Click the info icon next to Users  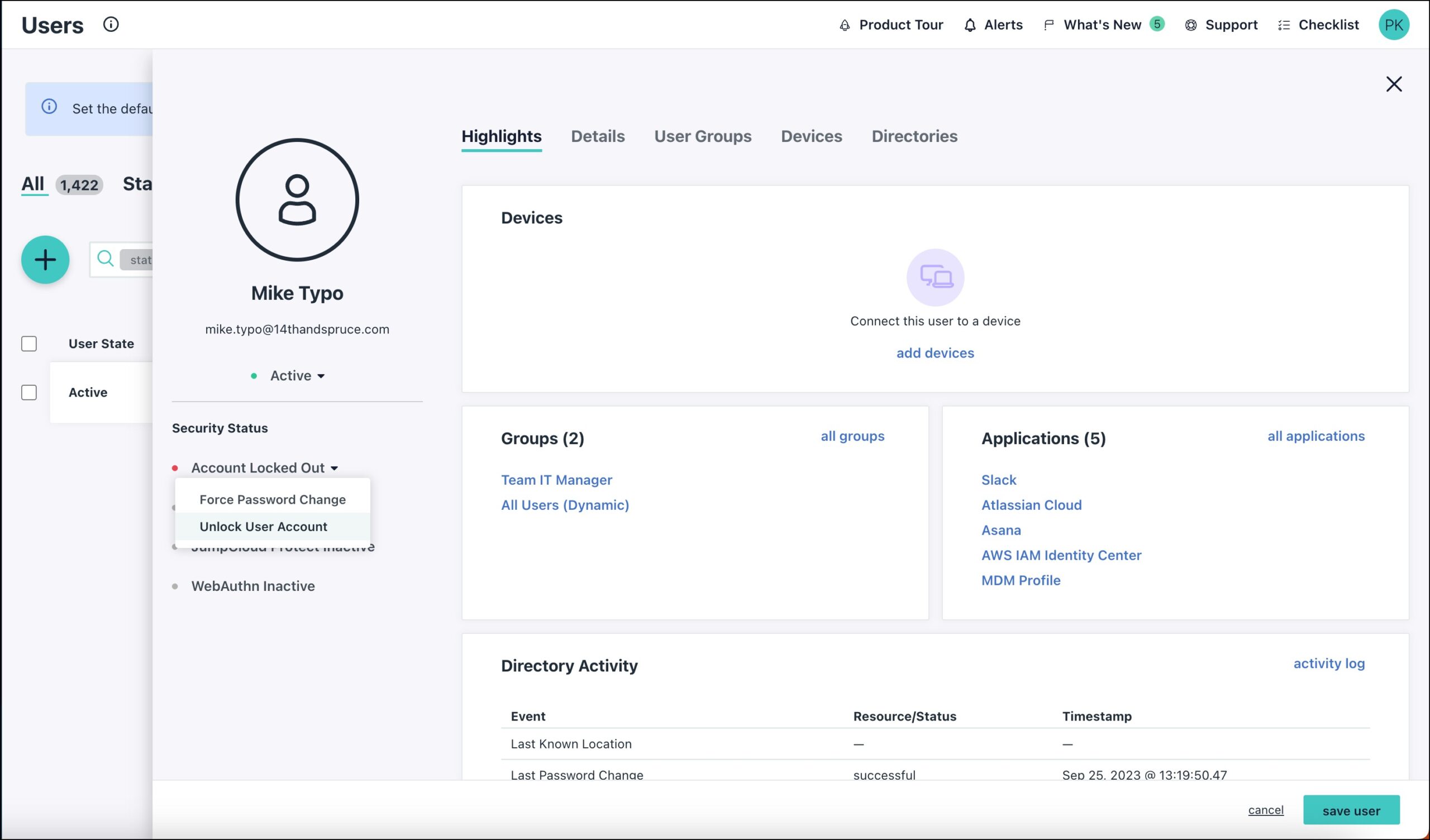click(111, 25)
